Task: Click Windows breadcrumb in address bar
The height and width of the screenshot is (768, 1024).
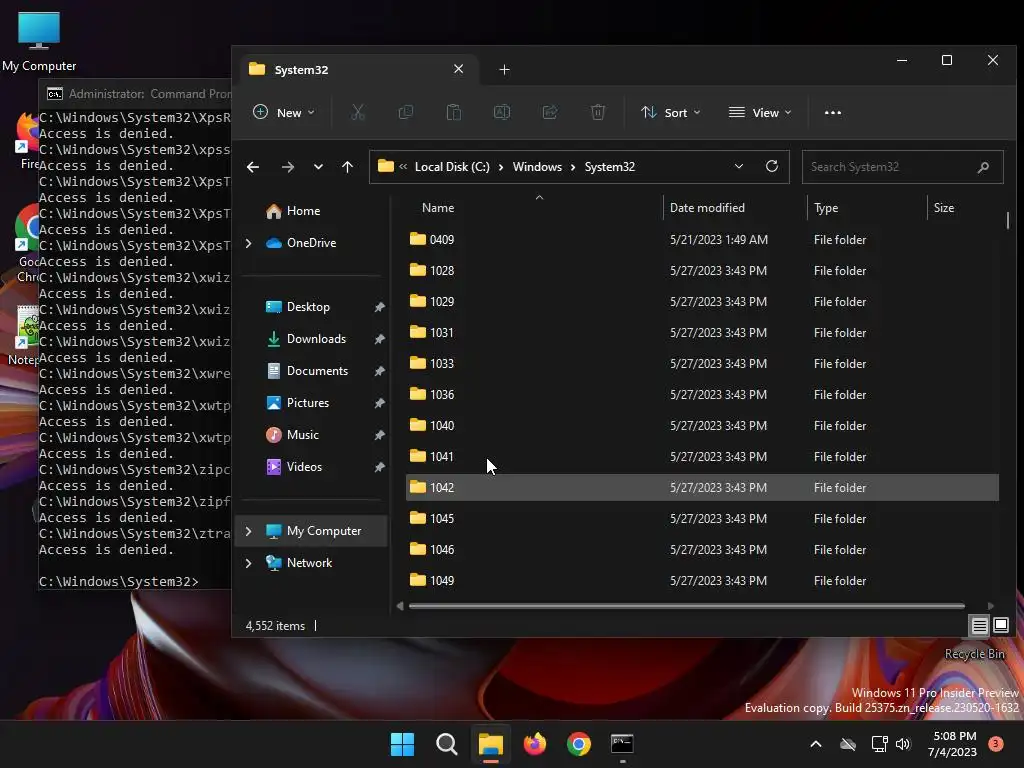Action: [537, 167]
